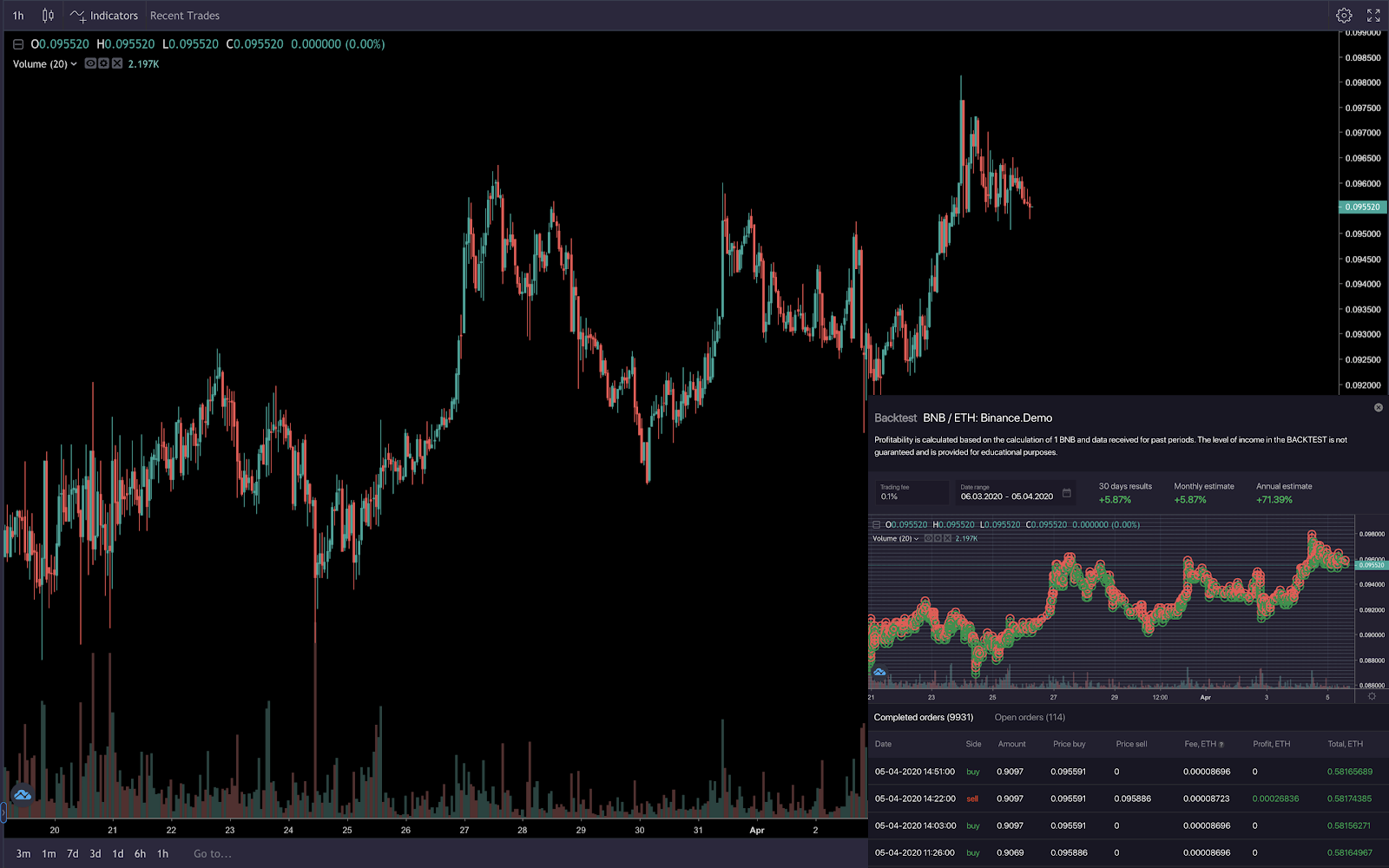Toggle fullscreen mode for the chart
The image size is (1389, 868).
pos(1373,16)
